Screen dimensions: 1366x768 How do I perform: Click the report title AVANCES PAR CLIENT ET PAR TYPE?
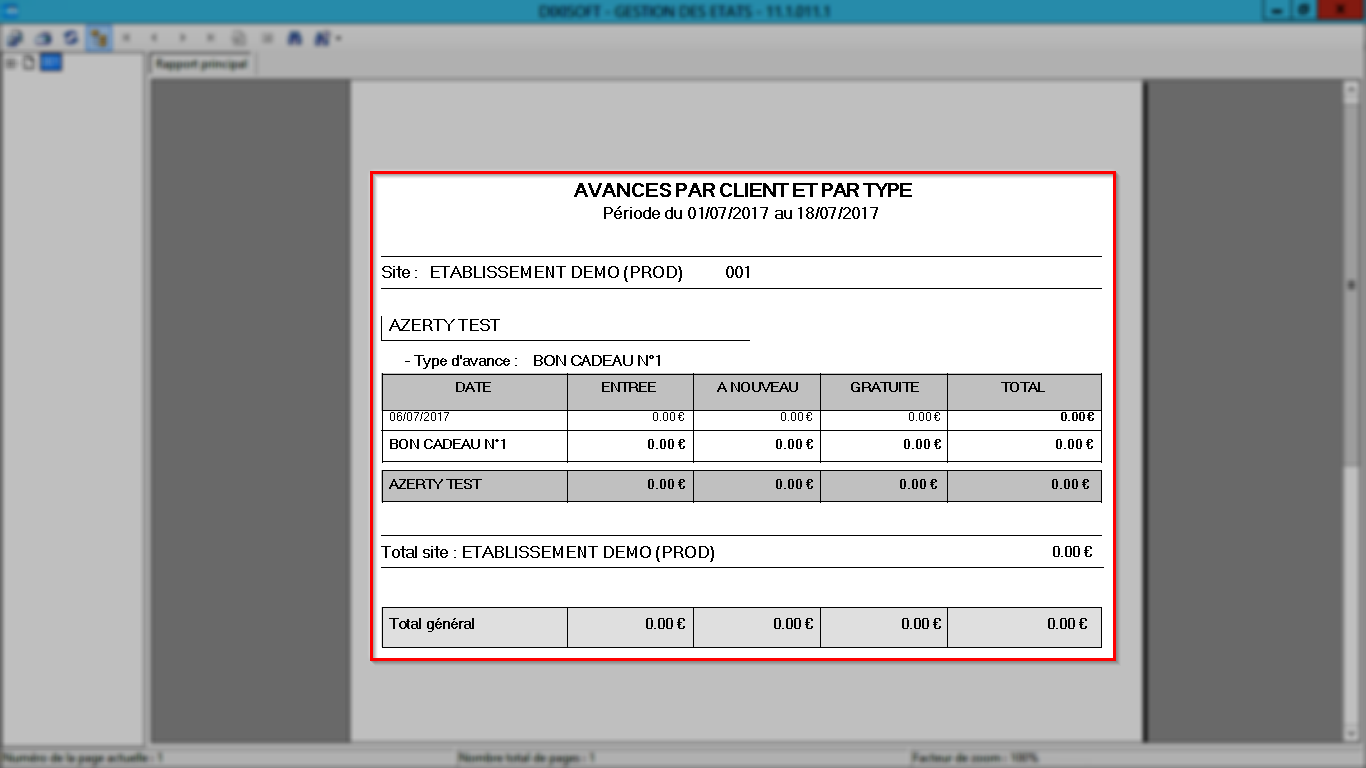point(742,190)
